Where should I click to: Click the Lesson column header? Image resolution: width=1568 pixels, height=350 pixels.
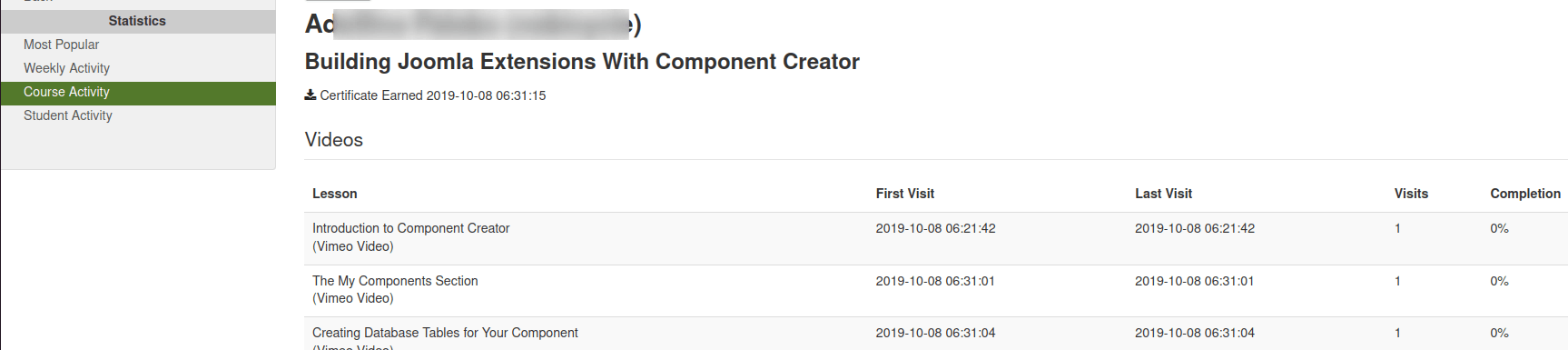click(335, 194)
